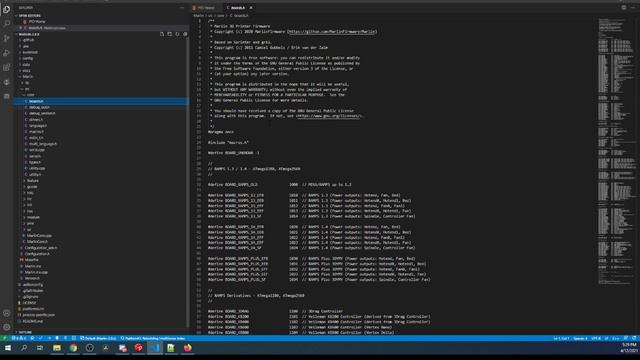
Task: Expand the module folder
Action: click(x=33, y=217)
